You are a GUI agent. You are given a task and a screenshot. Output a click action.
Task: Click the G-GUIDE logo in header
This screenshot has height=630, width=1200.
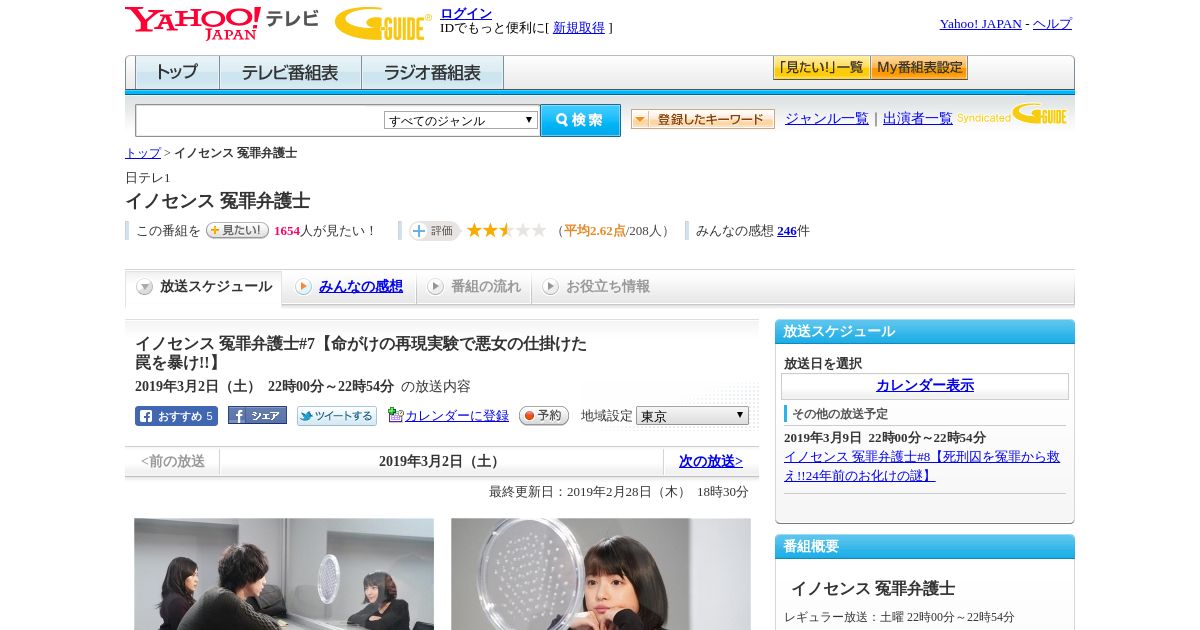383,23
